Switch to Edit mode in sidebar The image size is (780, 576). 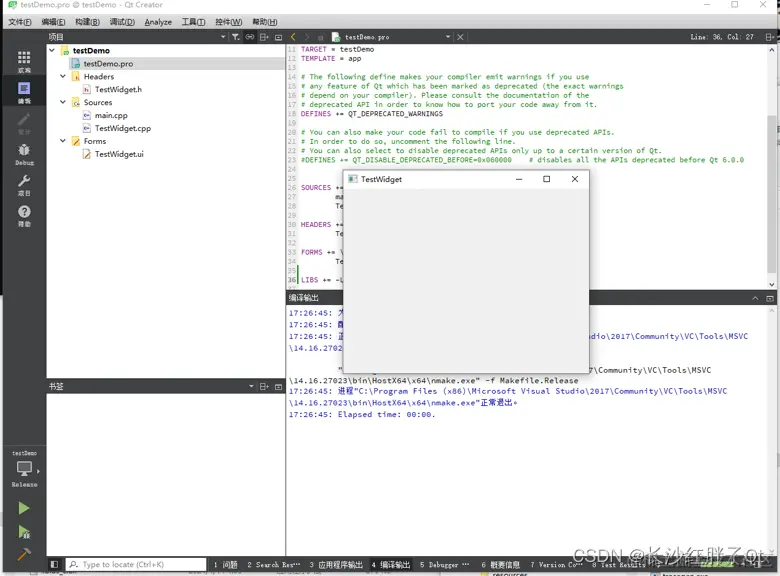pos(24,92)
